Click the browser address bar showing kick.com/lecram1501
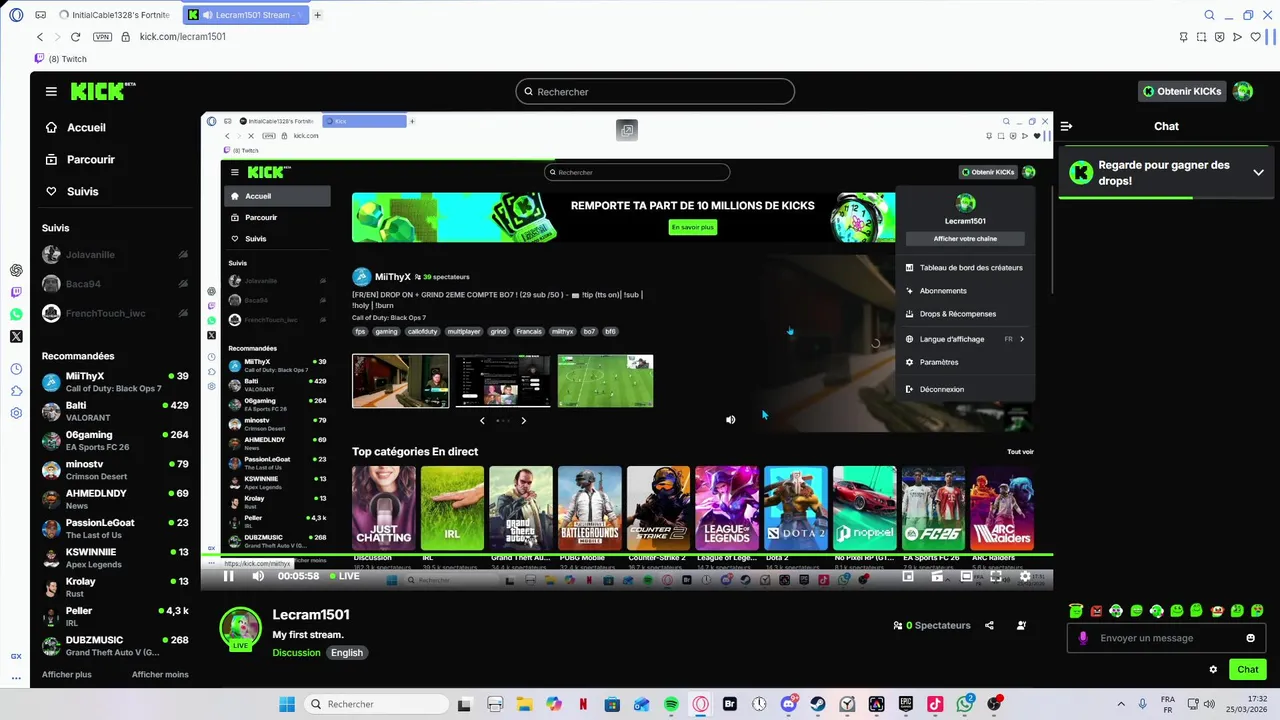 183,37
